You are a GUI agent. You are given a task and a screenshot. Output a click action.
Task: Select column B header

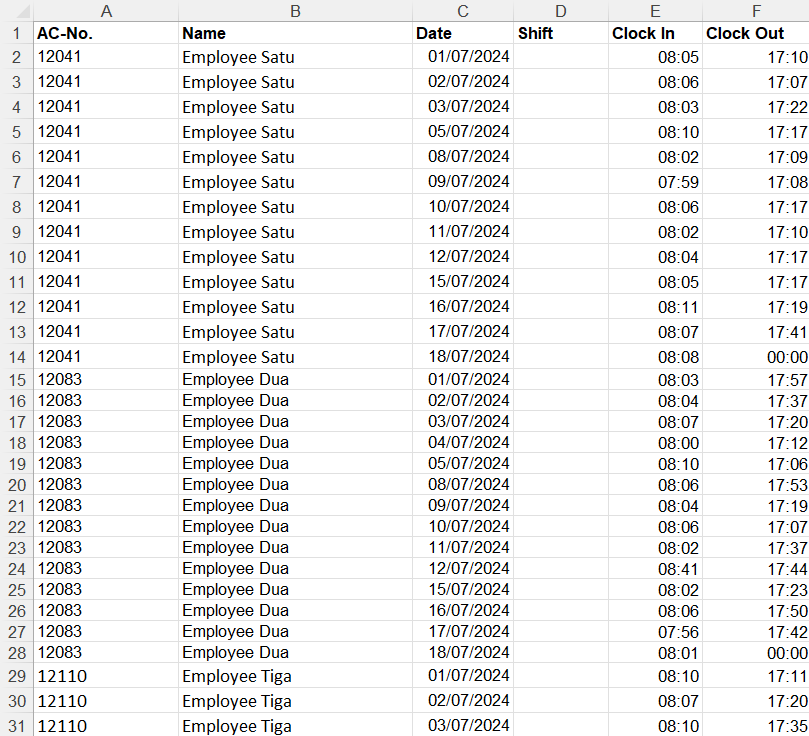coord(295,11)
